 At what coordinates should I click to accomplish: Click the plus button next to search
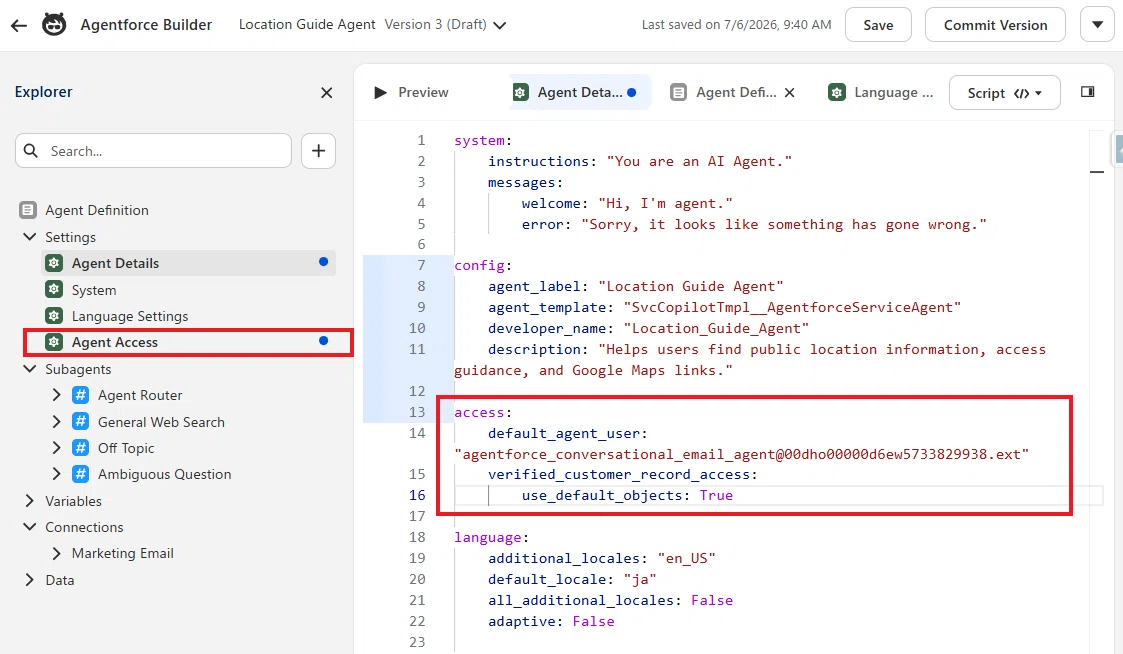coord(319,151)
